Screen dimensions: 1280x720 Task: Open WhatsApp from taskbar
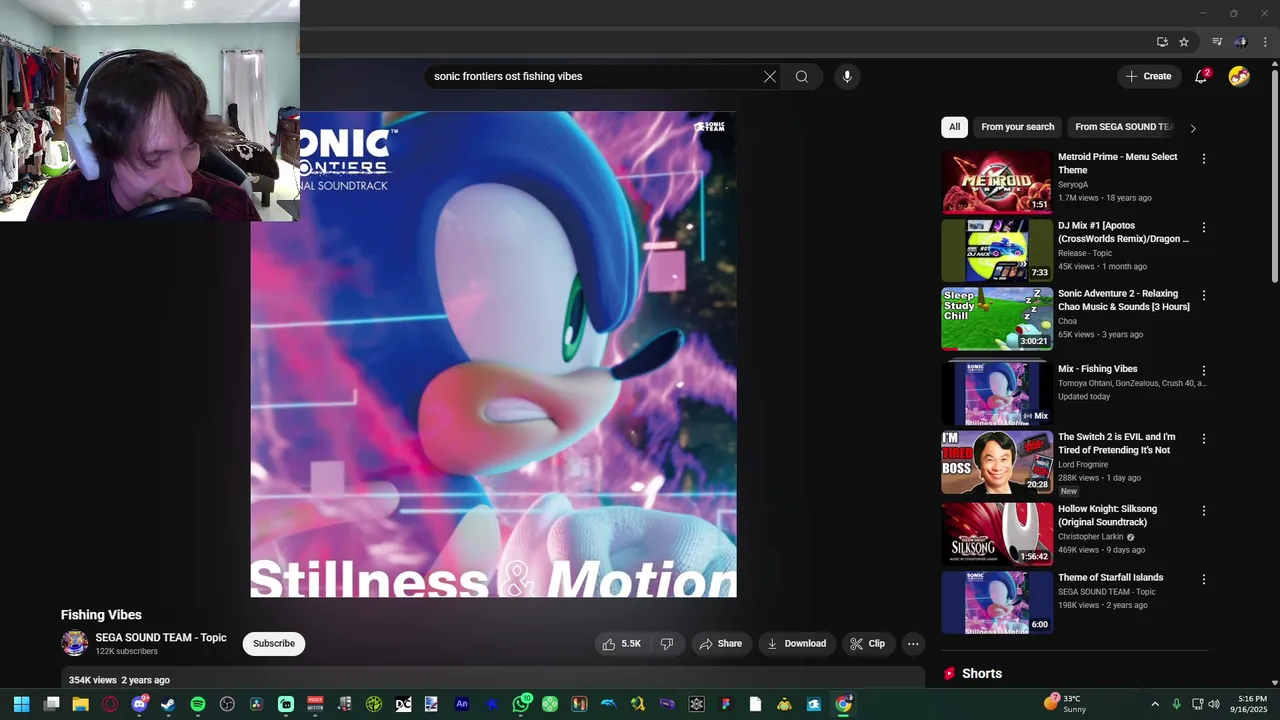521,704
